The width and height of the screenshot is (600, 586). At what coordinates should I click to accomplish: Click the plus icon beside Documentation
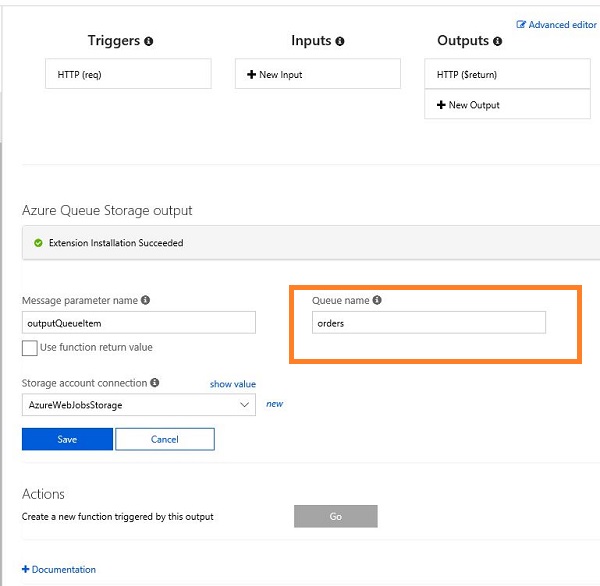26,569
